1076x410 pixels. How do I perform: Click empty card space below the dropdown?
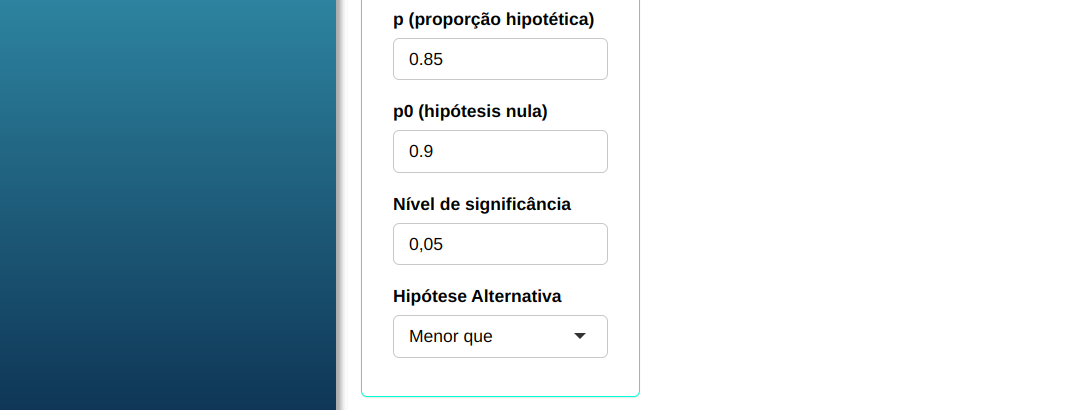click(x=500, y=376)
